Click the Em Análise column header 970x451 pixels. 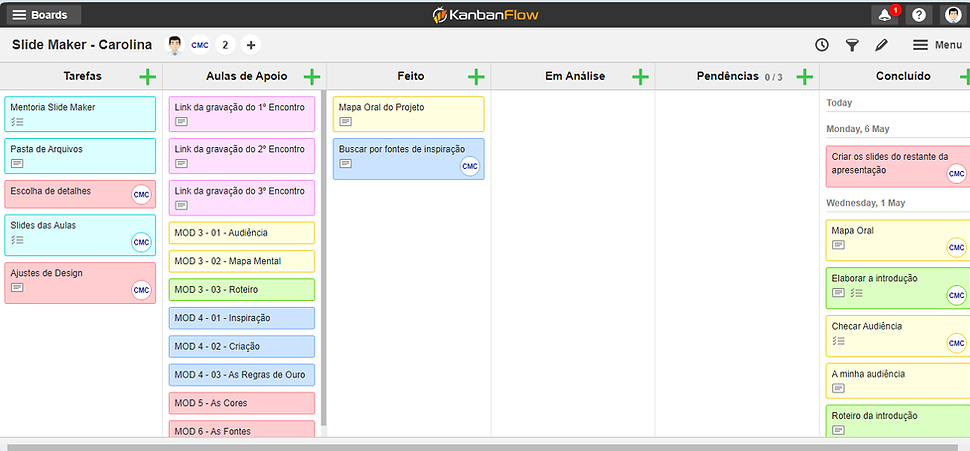pos(575,77)
